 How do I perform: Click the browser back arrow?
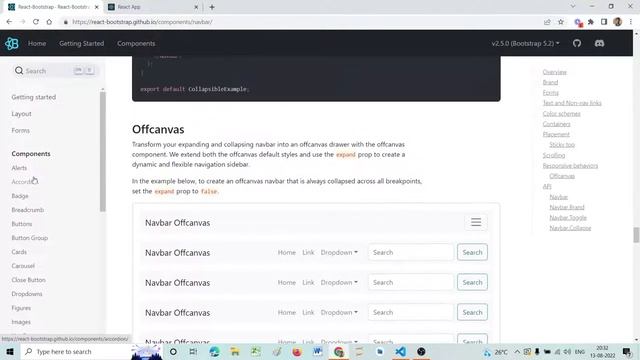(x=9, y=22)
